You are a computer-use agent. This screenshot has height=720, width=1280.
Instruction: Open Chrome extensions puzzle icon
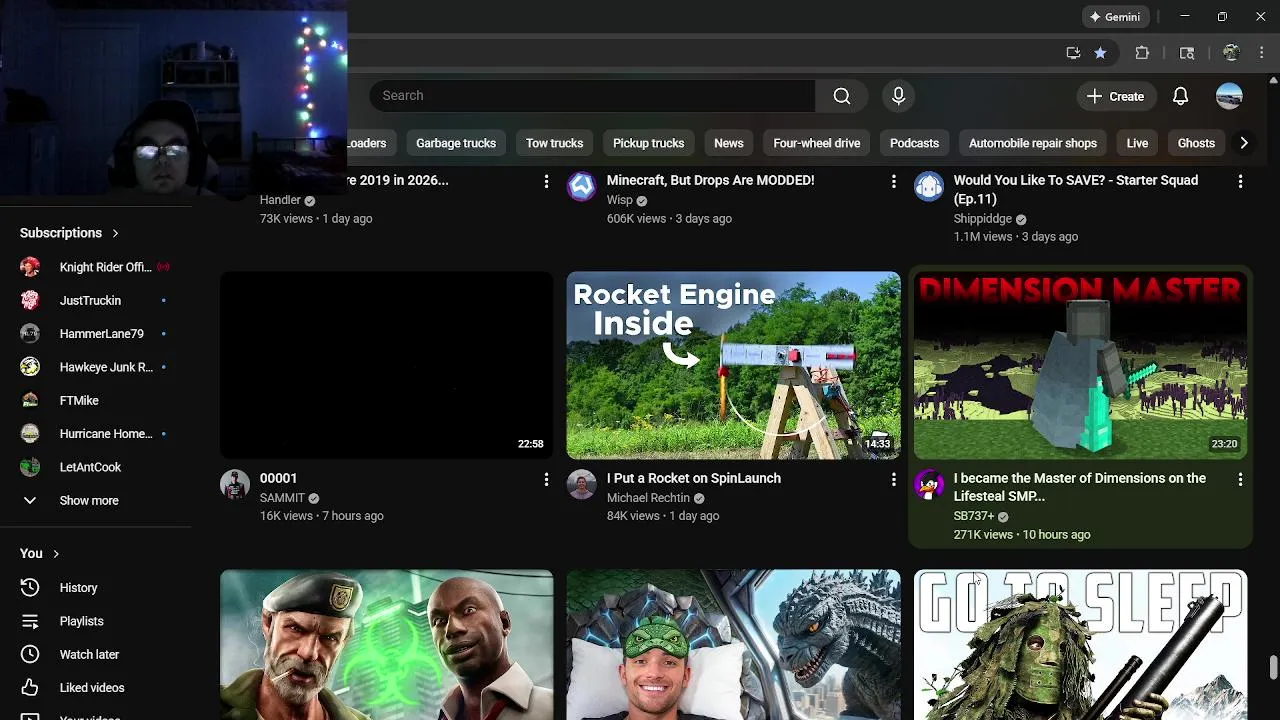1142,53
